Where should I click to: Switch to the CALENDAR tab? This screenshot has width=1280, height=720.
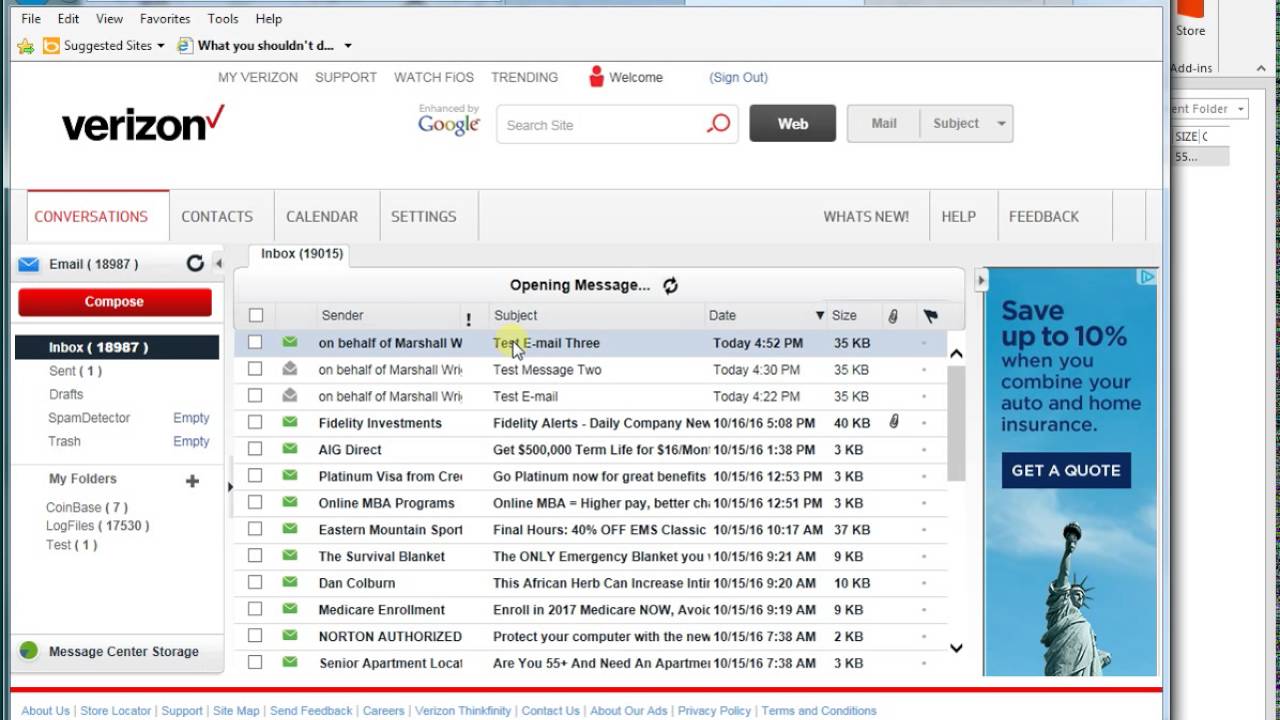(322, 216)
